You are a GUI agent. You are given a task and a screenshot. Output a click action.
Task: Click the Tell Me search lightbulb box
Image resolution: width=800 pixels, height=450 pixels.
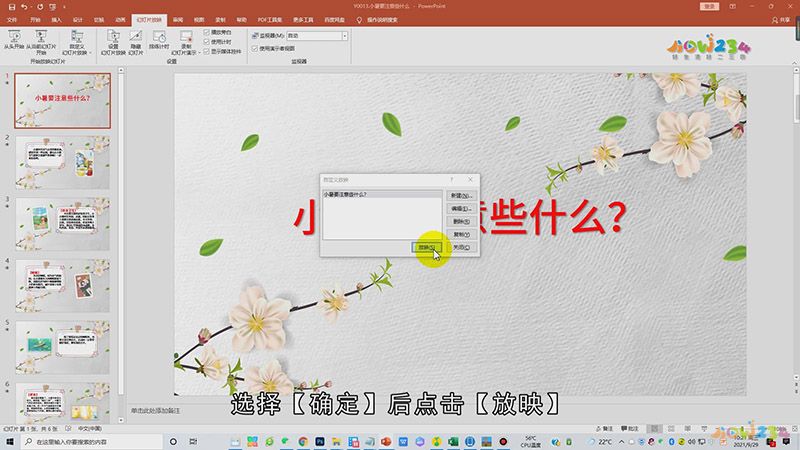378,20
